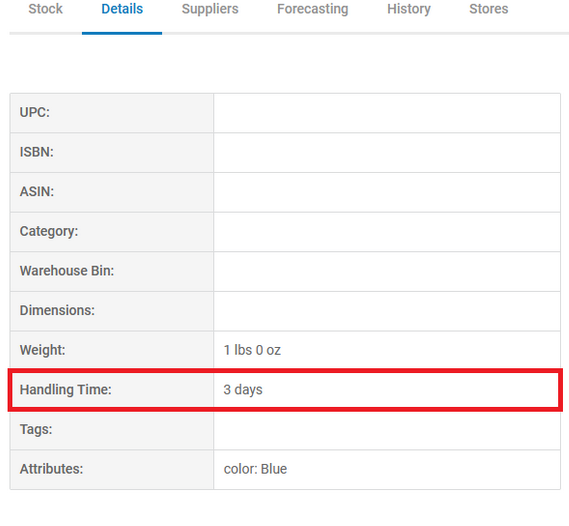569x526 pixels.
Task: Click the empty Dimensions value cell
Action: coord(387,311)
